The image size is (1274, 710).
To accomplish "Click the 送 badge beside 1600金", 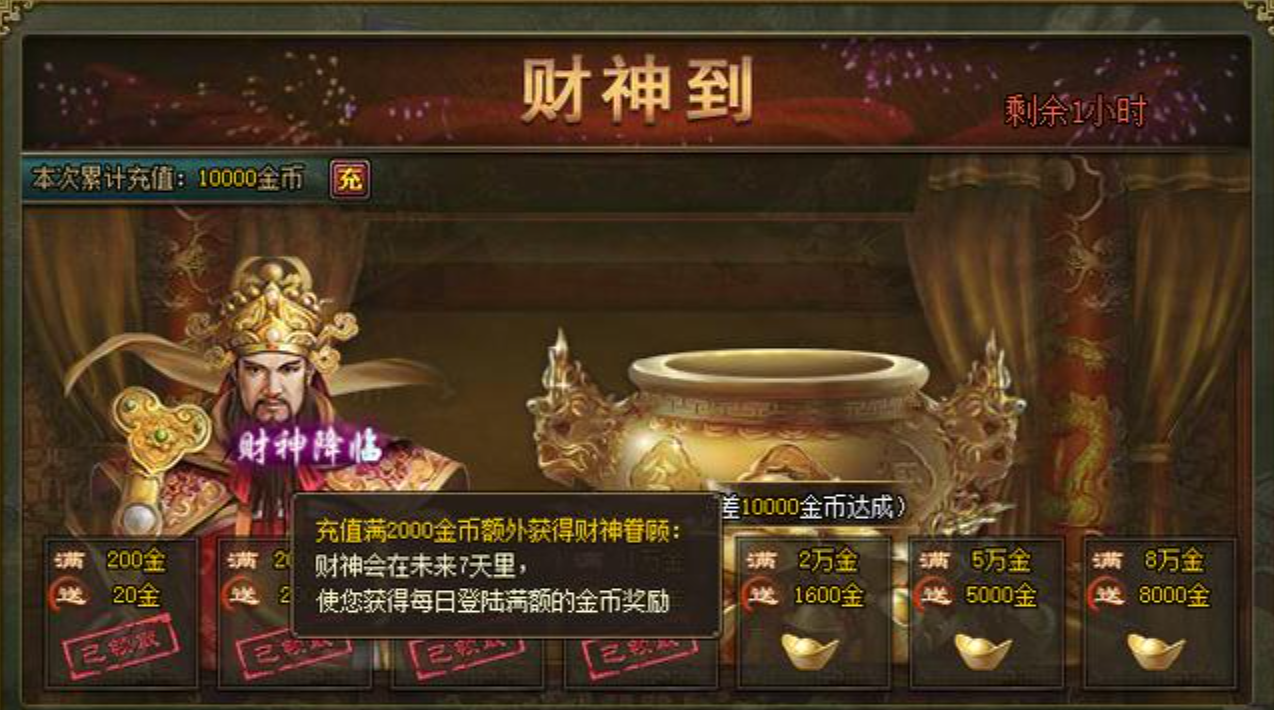I will (x=763, y=596).
